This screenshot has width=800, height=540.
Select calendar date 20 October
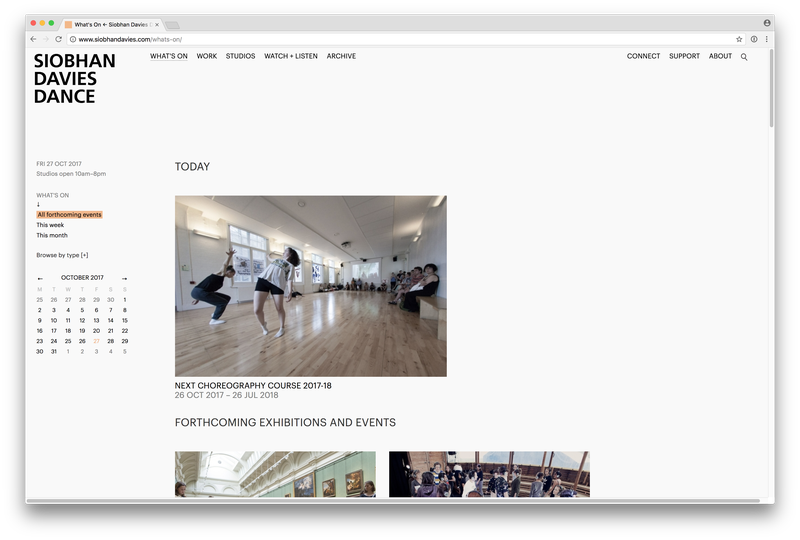(96, 331)
